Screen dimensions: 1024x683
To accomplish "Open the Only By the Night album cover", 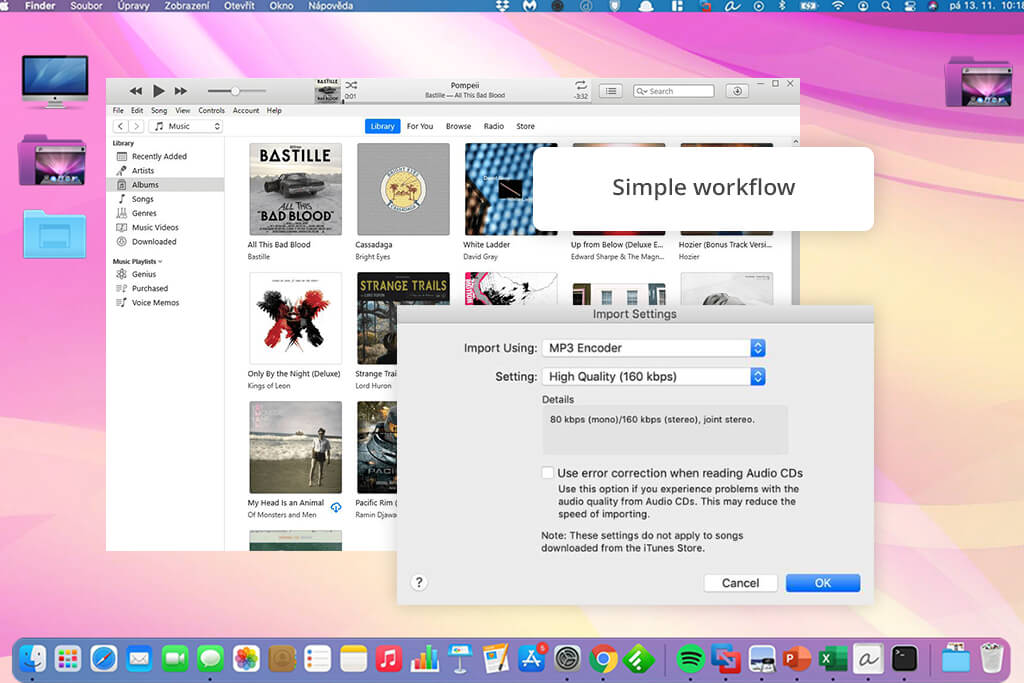I will 295,318.
